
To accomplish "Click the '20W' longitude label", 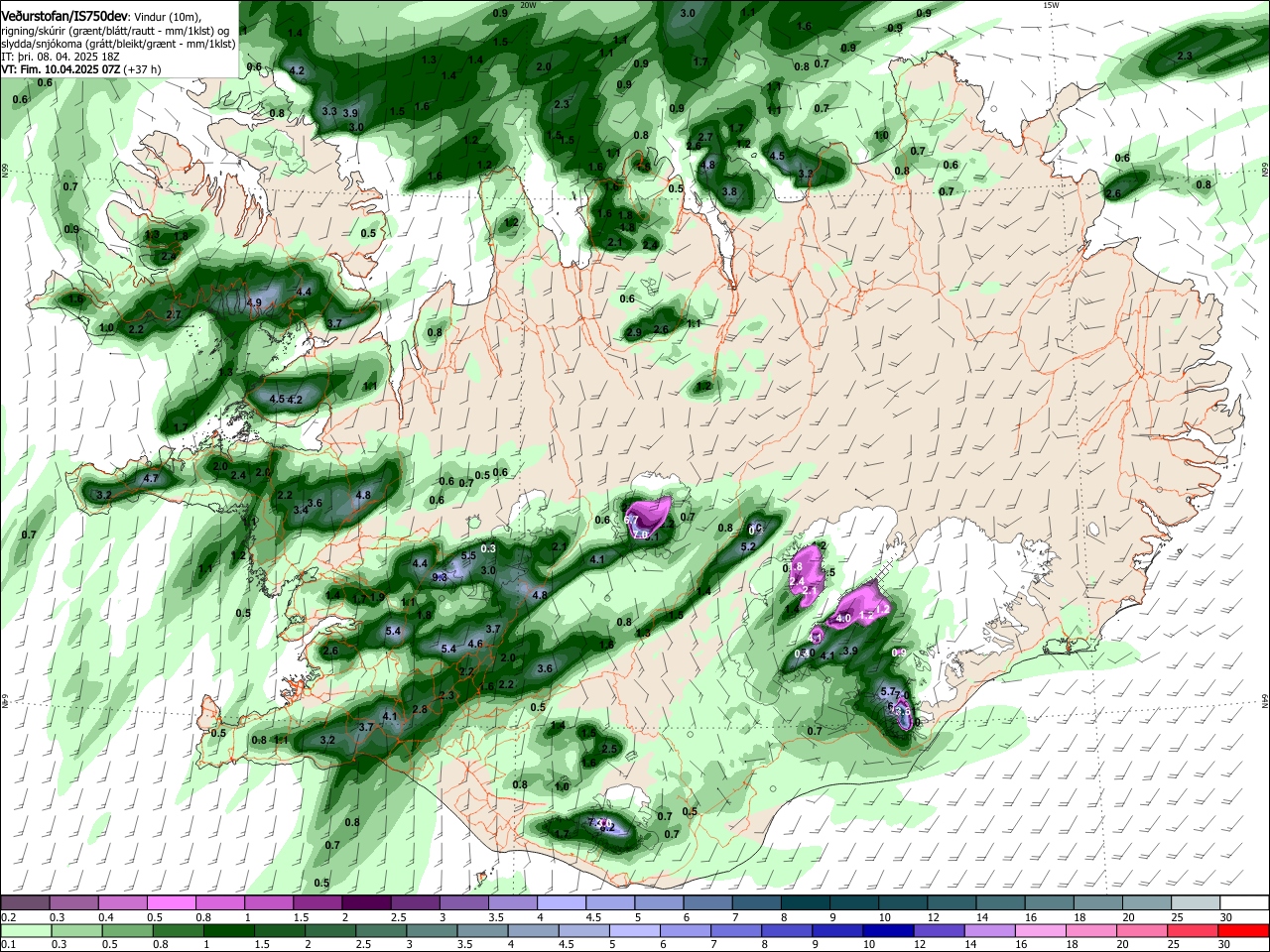I will (528, 5).
